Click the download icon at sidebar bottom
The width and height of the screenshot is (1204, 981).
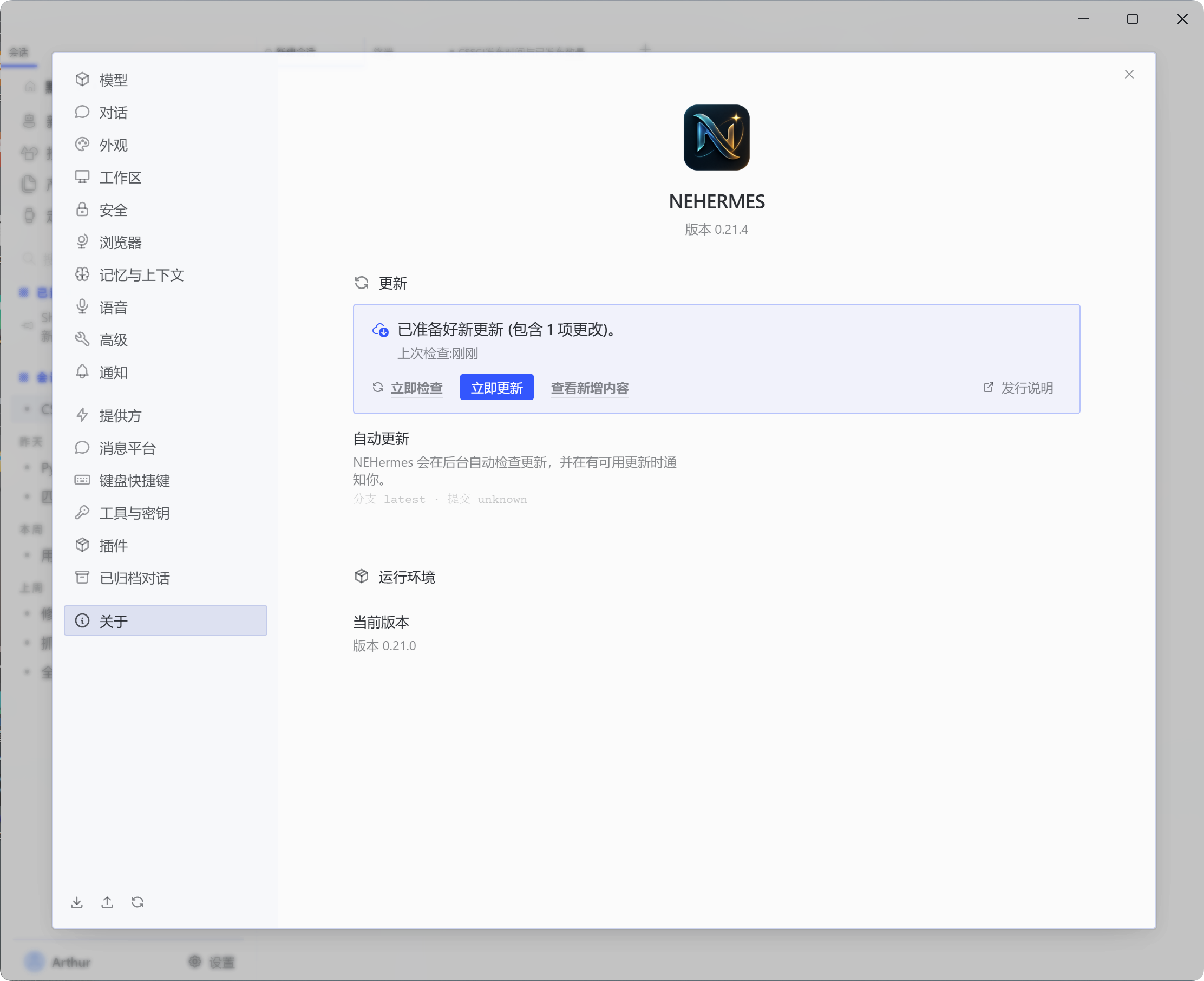click(77, 902)
